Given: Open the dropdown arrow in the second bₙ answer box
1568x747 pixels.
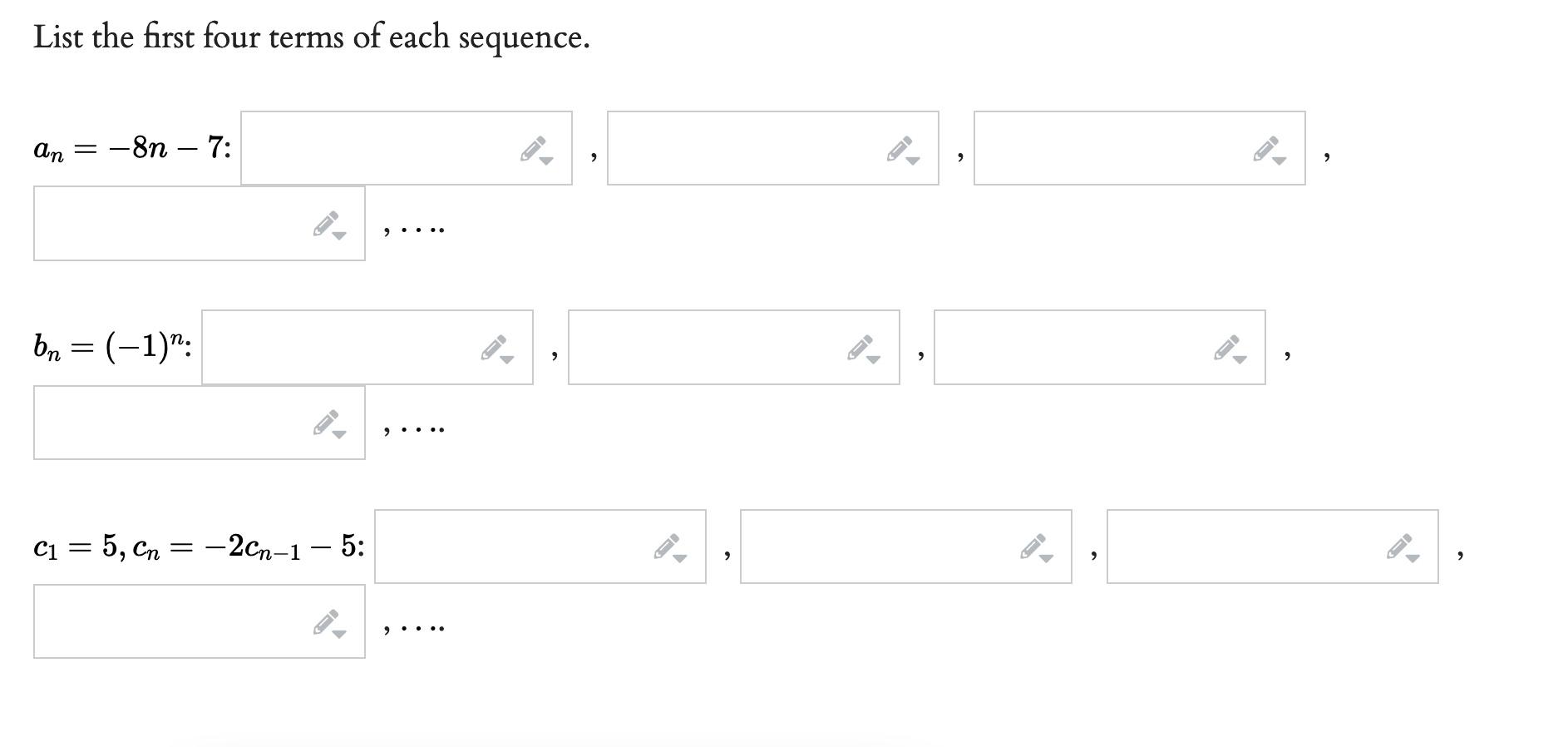Looking at the screenshot, I should tap(875, 359).
